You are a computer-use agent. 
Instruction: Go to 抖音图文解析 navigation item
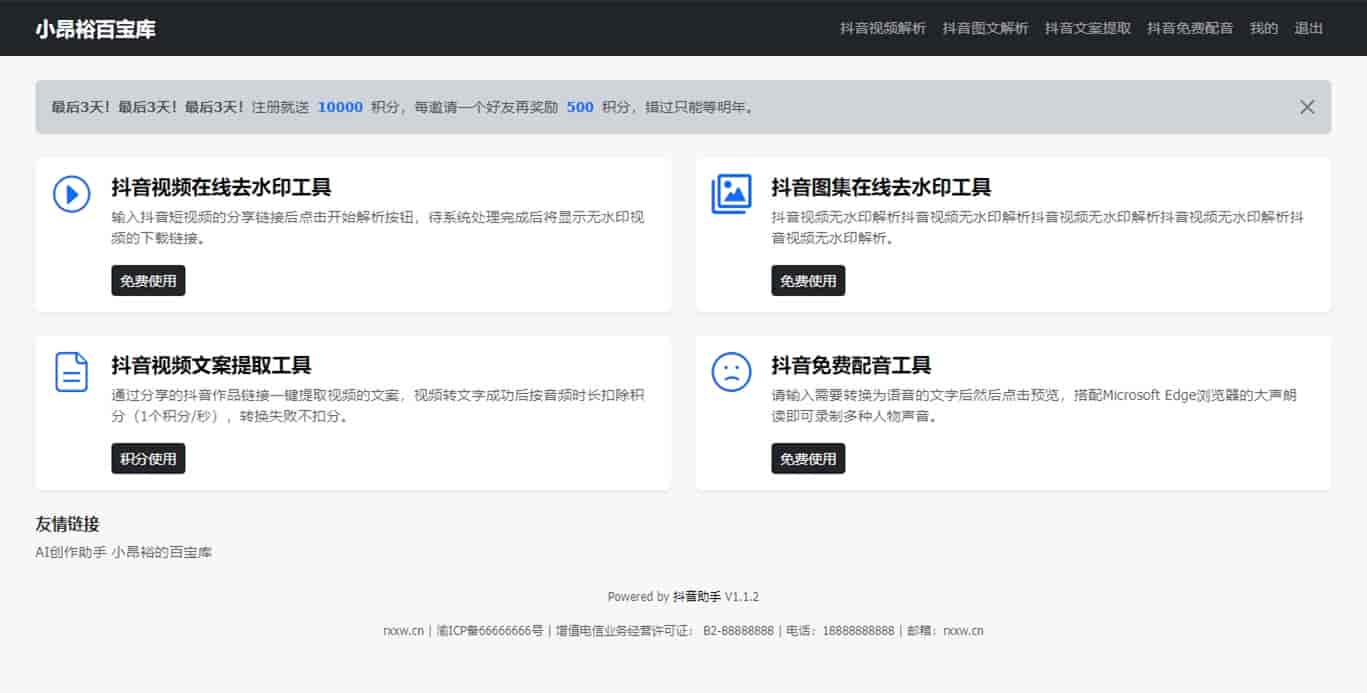point(985,28)
